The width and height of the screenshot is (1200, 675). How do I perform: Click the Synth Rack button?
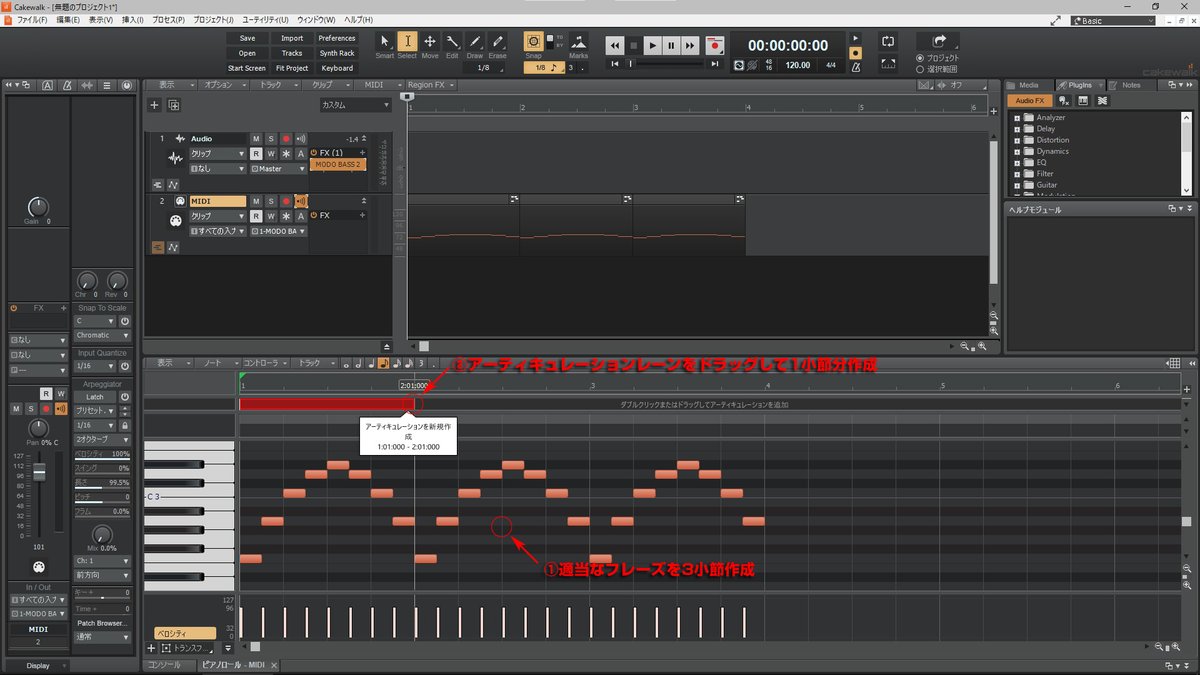tap(337, 53)
